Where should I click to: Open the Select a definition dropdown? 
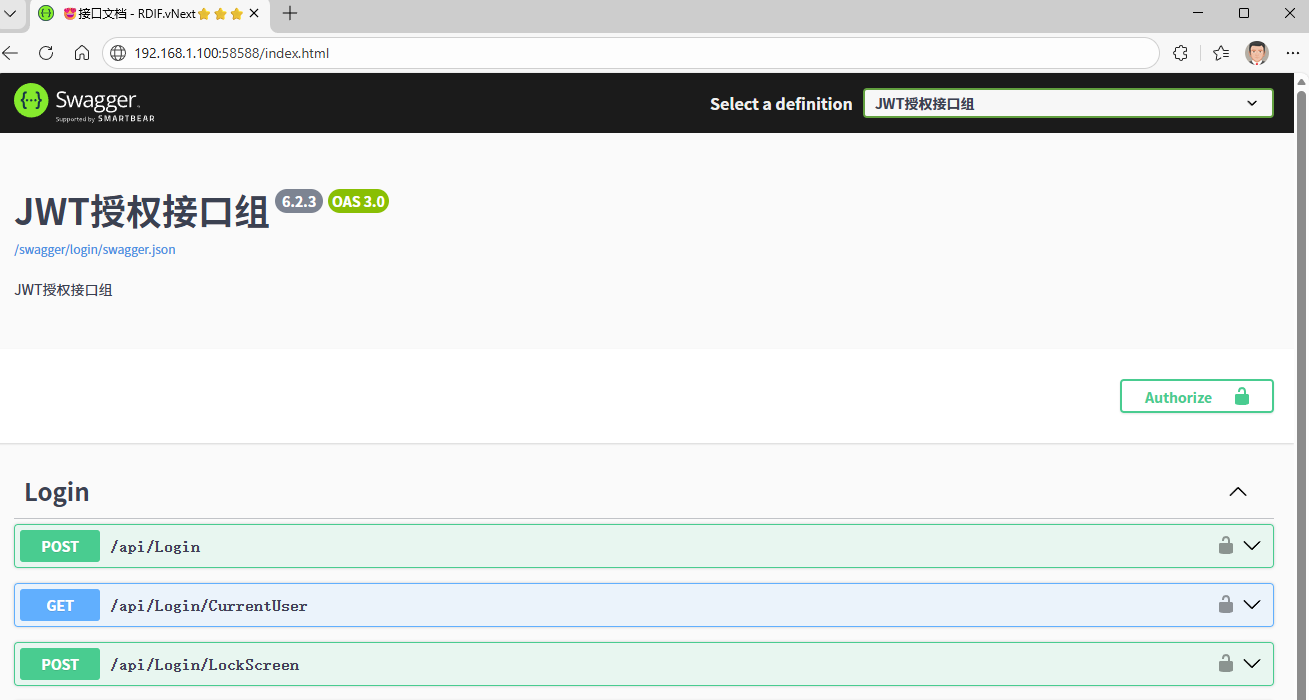[x=1068, y=103]
